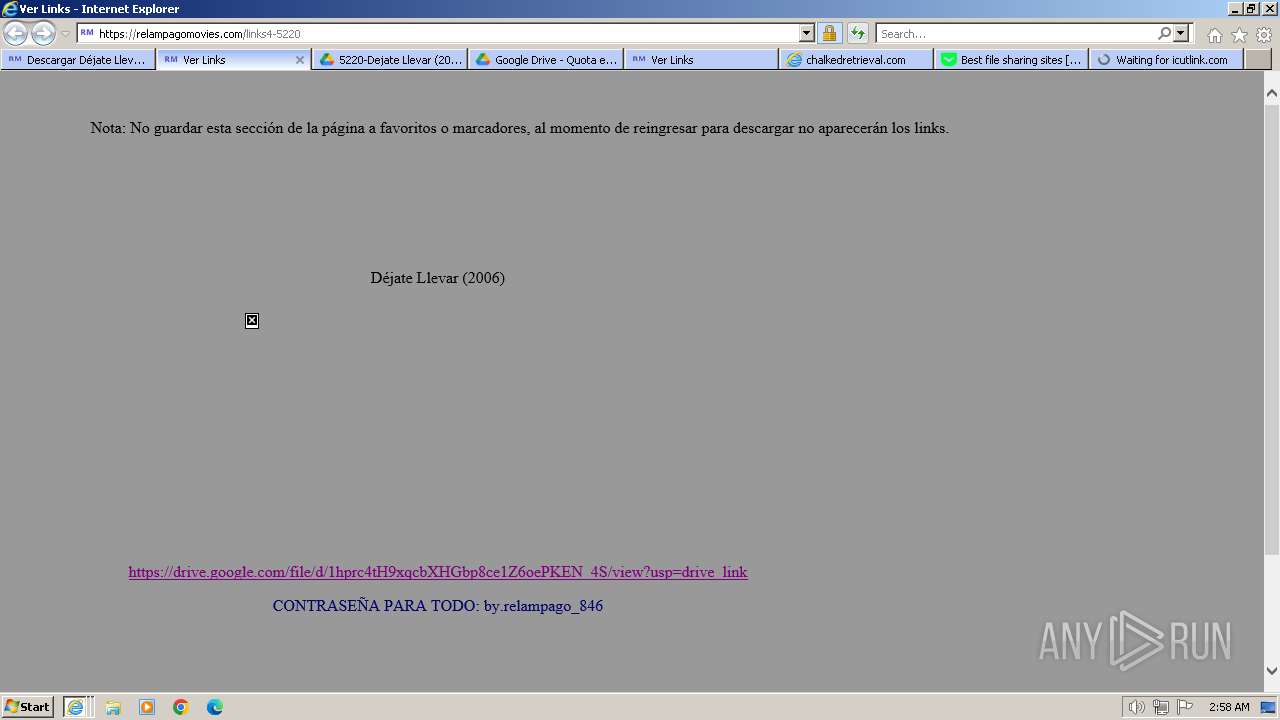Restore down the Internet Explorer window

pyautogui.click(x=1251, y=9)
